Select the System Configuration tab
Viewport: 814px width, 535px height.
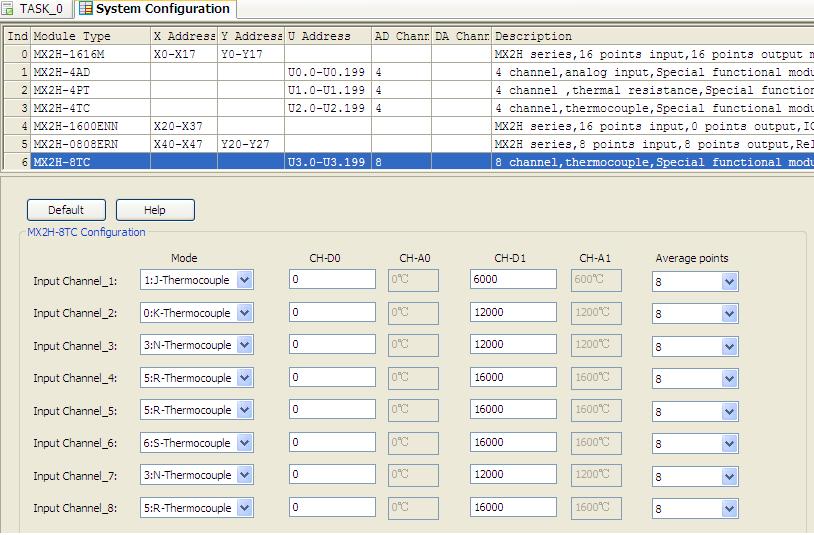155,9
